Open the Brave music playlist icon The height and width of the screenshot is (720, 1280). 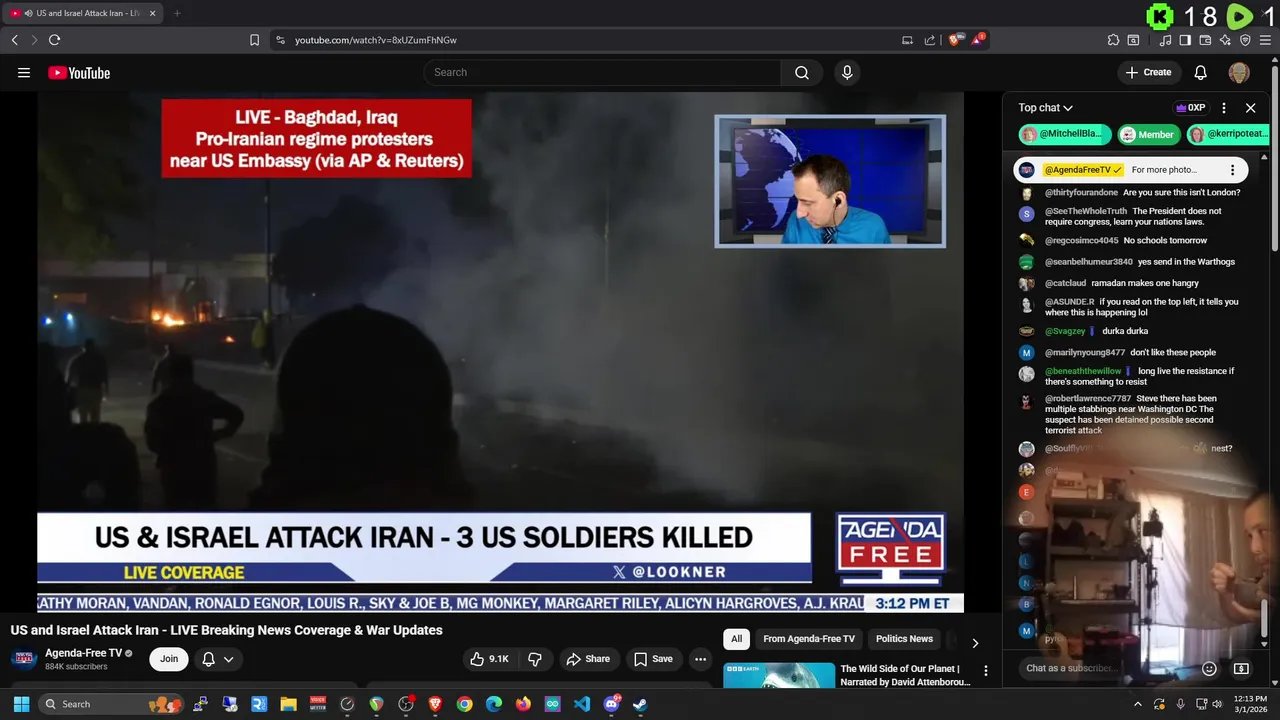pyautogui.click(x=1165, y=40)
